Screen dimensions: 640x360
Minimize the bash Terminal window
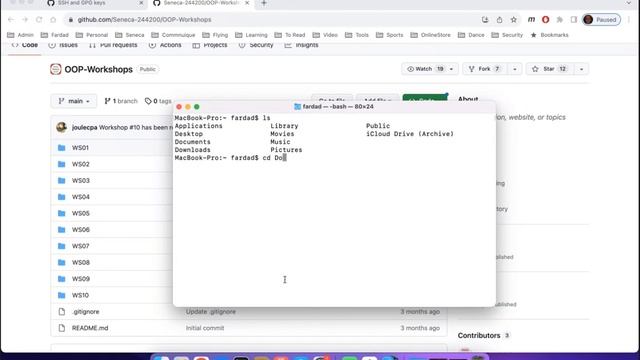point(188,107)
